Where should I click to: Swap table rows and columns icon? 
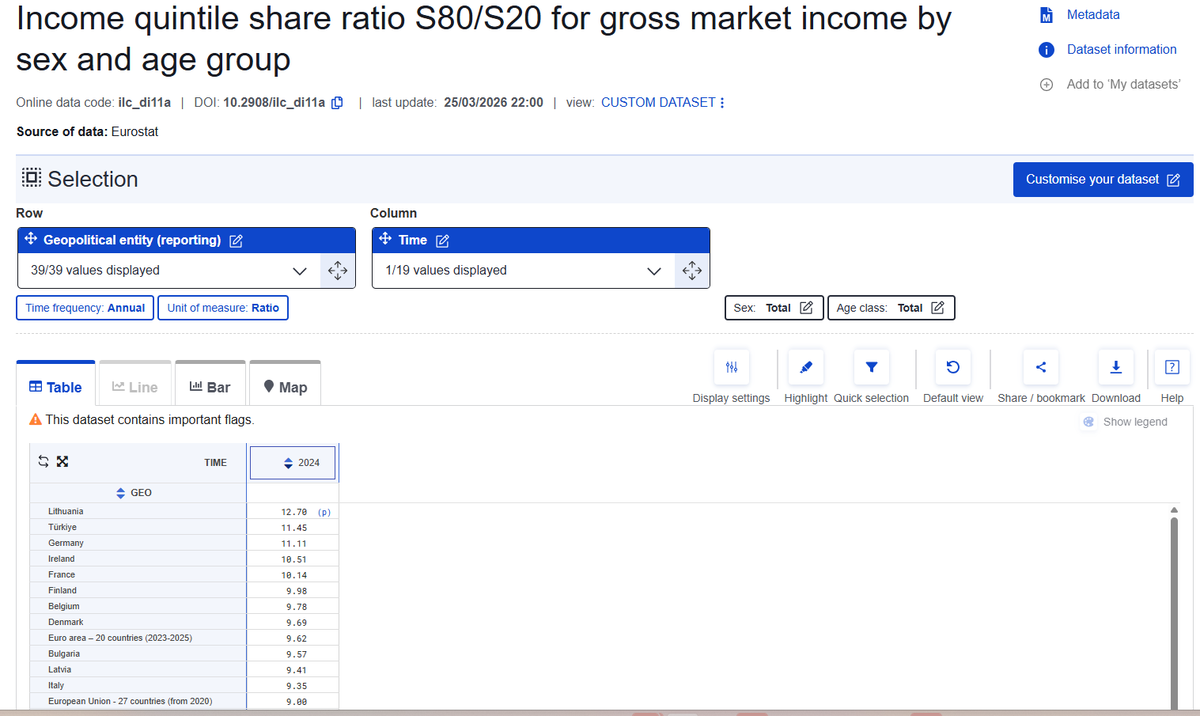tap(43, 462)
